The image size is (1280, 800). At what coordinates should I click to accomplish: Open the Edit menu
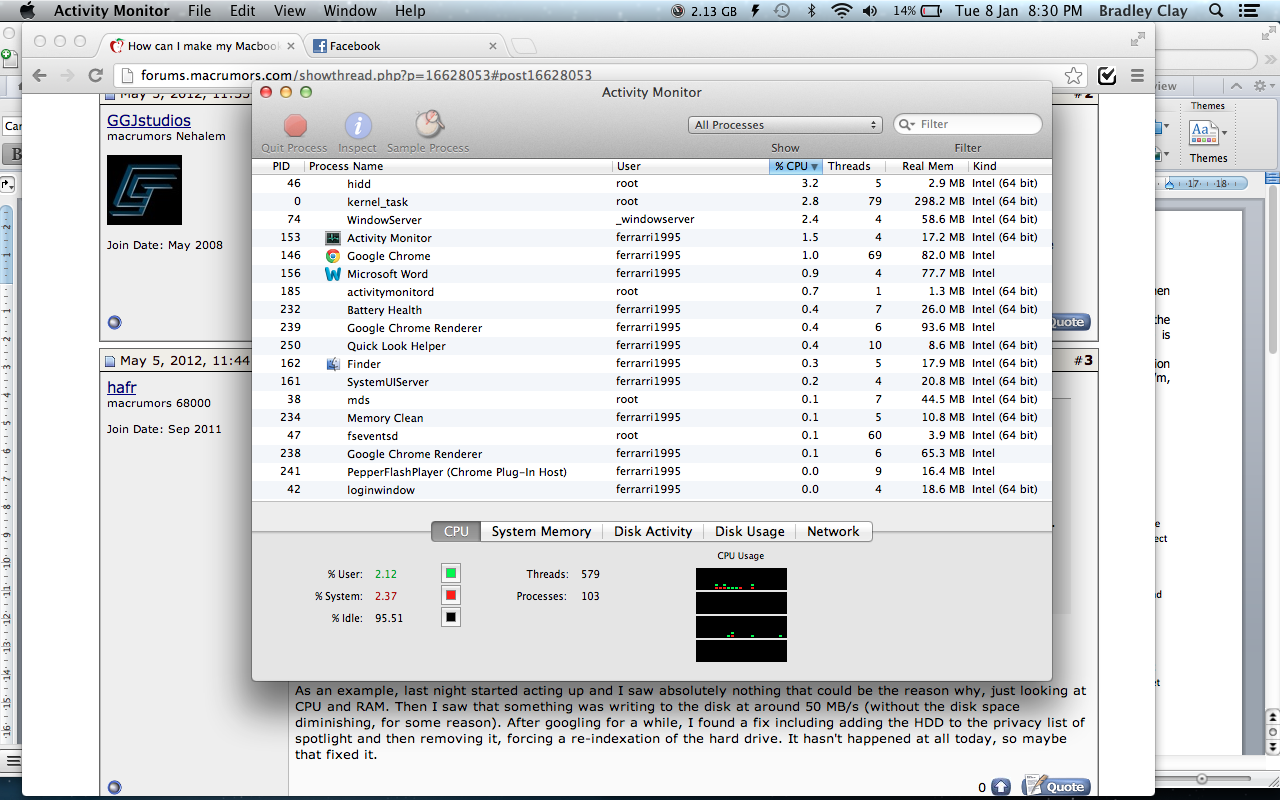pyautogui.click(x=242, y=11)
